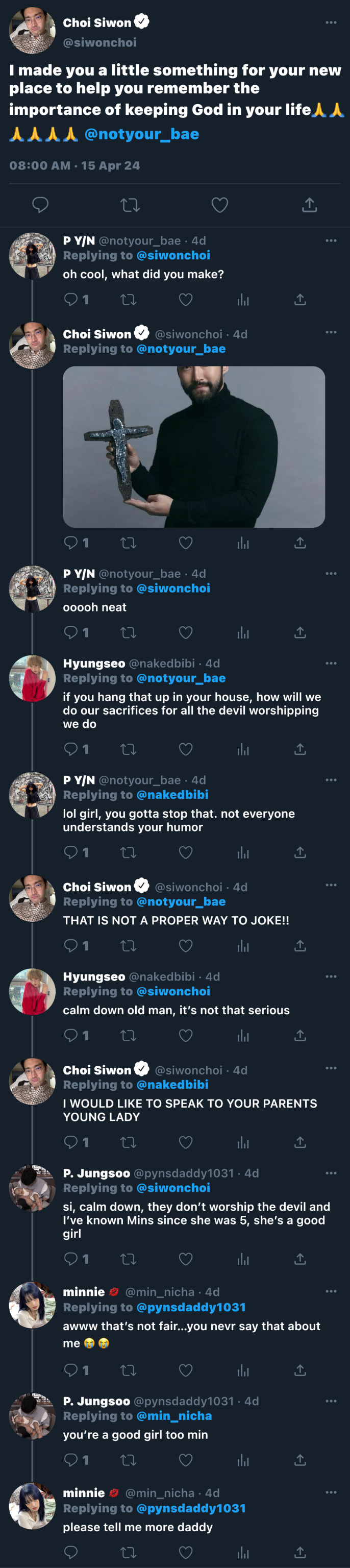Like the 'please tell me more daddy' reply
The image size is (350, 1568).
click(186, 1552)
